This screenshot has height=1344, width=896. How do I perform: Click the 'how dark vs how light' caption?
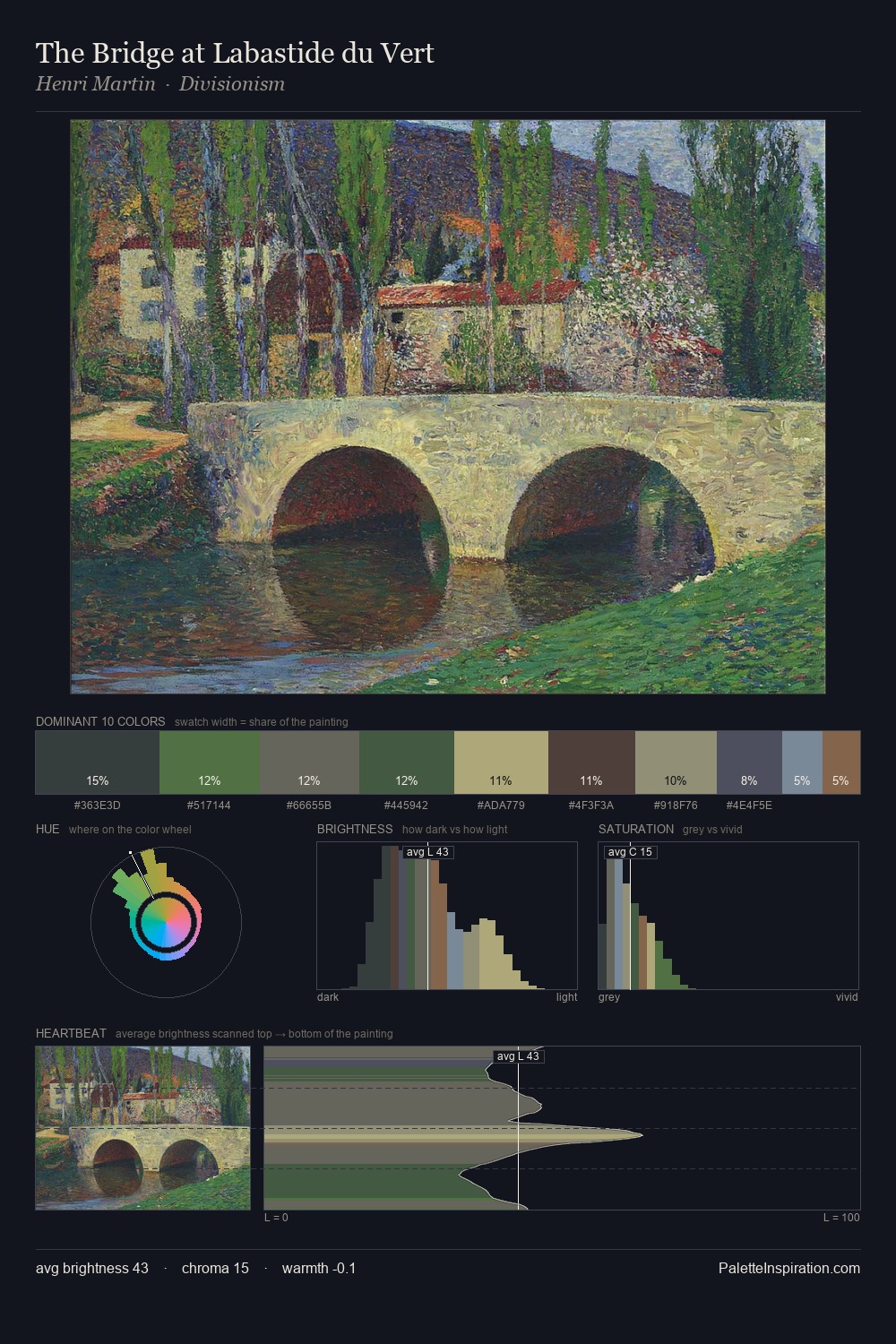pyautogui.click(x=454, y=830)
